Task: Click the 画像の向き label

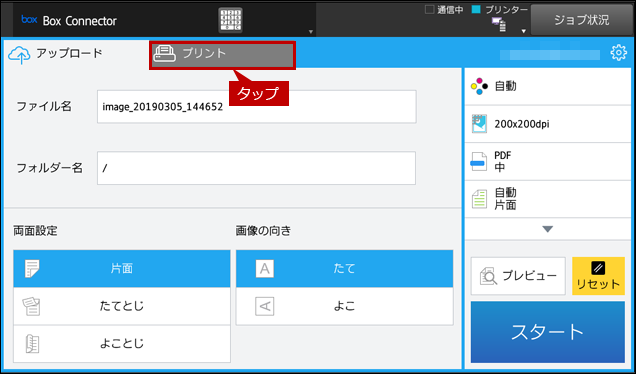Action: (x=263, y=231)
